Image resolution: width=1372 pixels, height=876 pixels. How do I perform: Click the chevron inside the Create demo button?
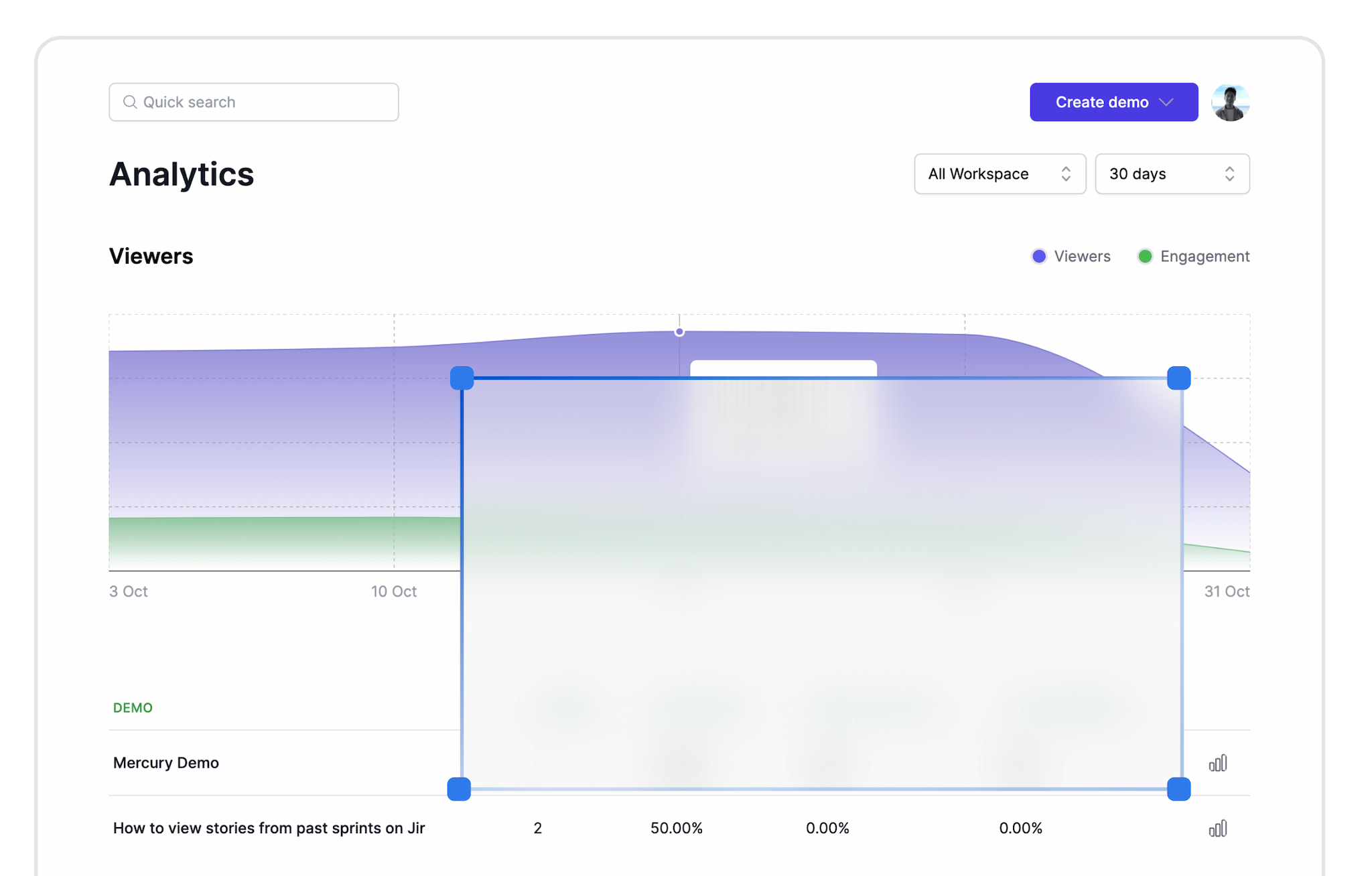[x=1166, y=102]
